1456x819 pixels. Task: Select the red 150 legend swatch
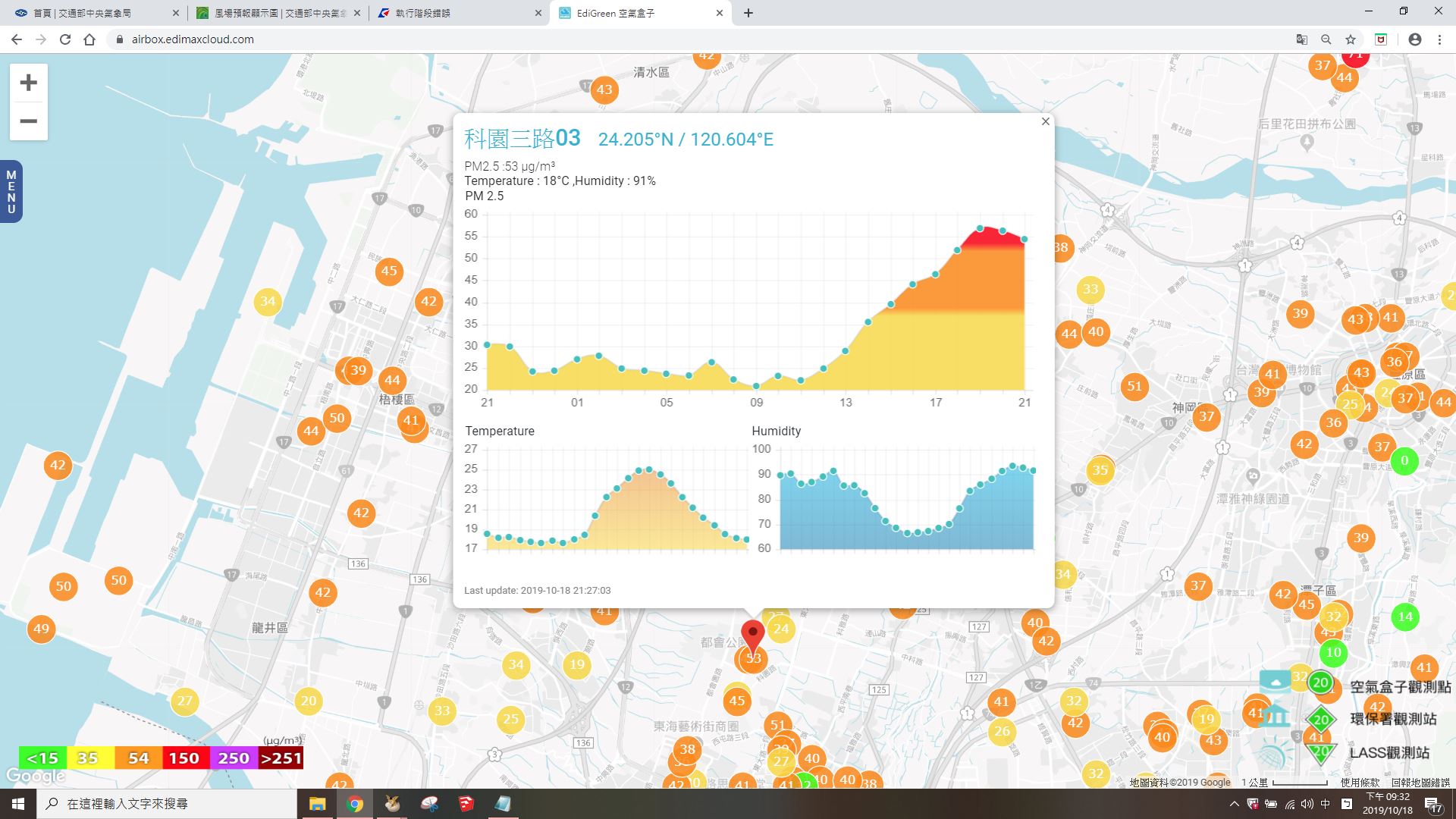pyautogui.click(x=185, y=758)
